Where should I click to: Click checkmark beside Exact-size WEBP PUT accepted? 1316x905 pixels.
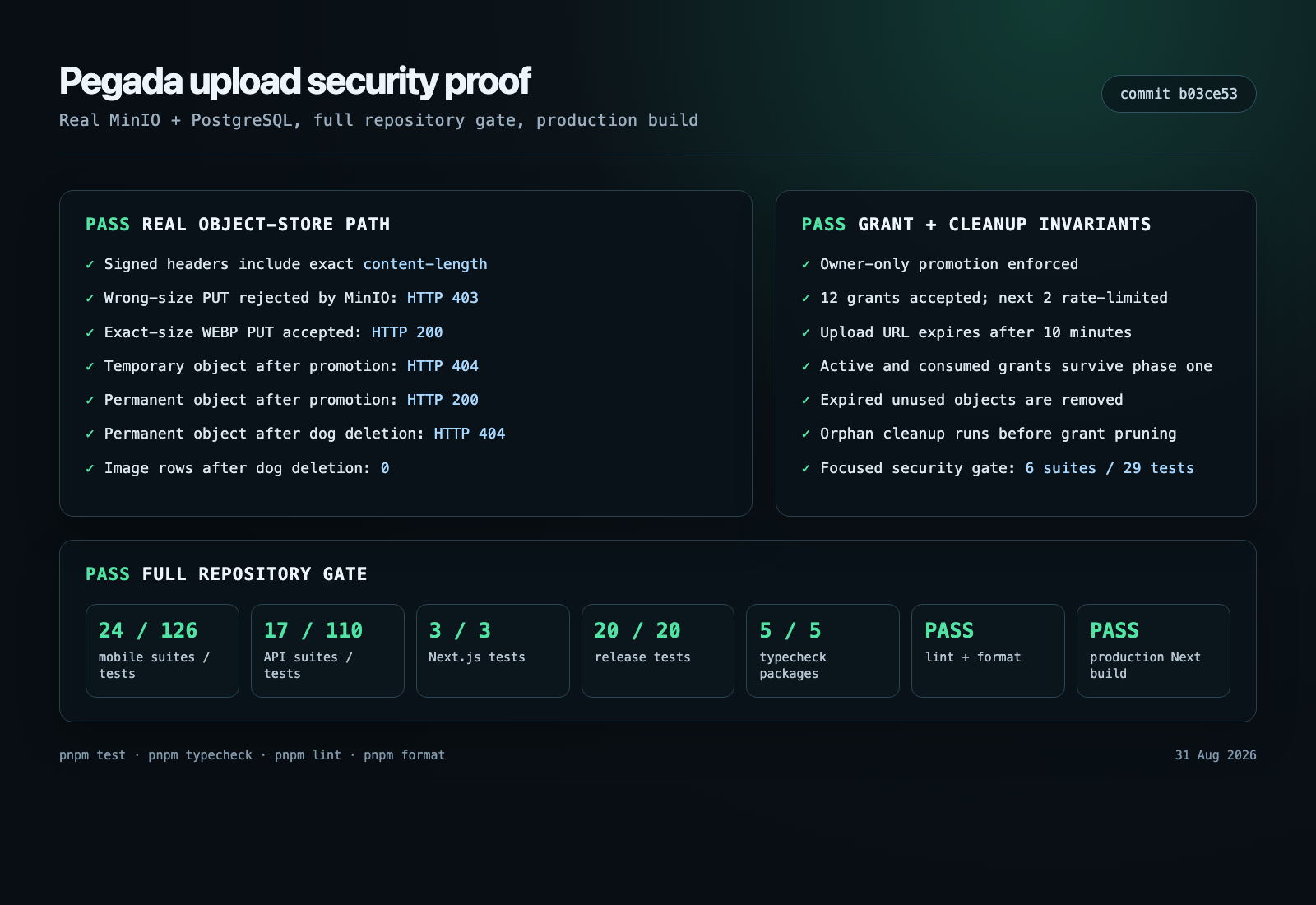(x=90, y=332)
